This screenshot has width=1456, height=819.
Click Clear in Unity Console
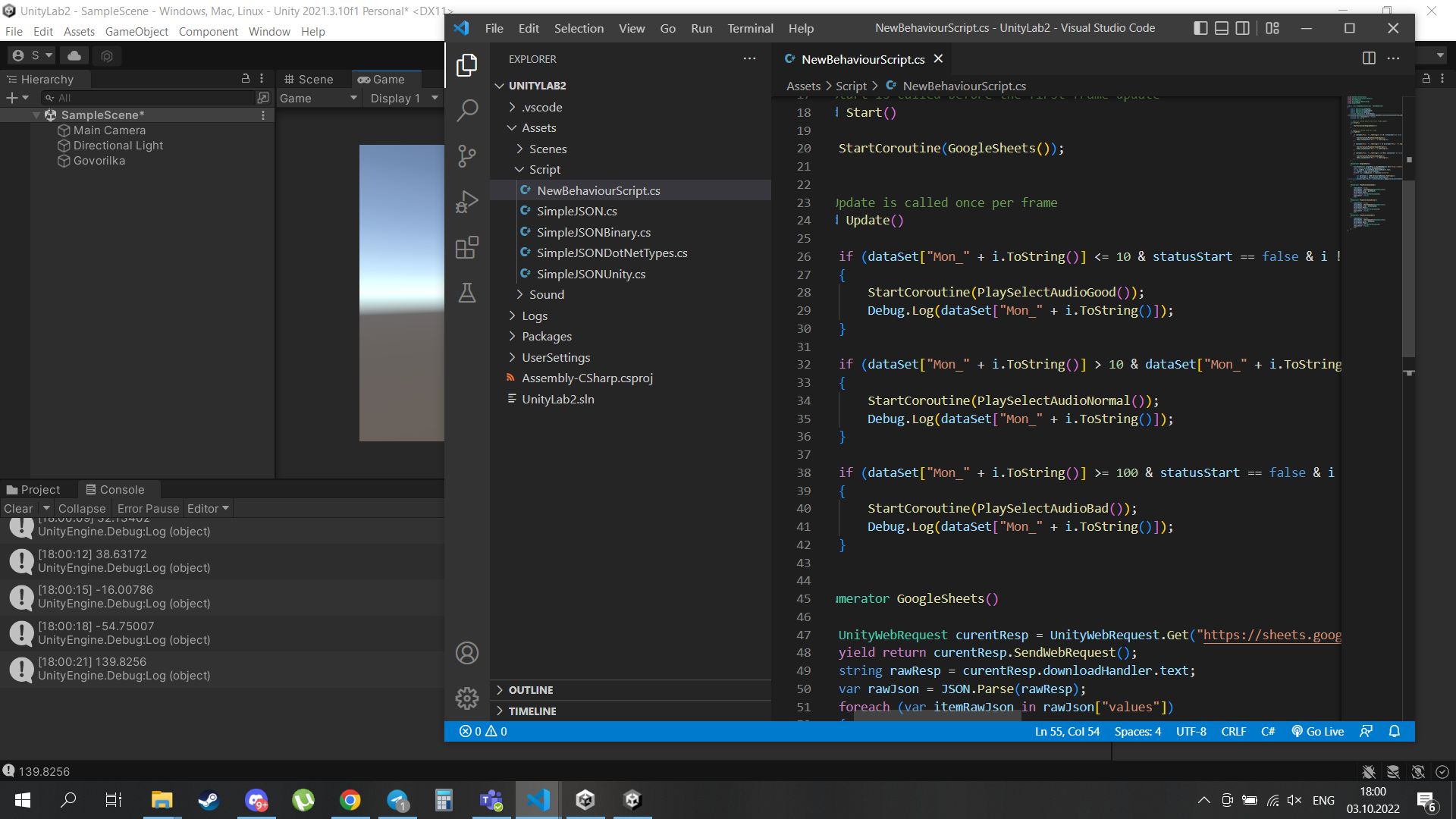pos(18,509)
